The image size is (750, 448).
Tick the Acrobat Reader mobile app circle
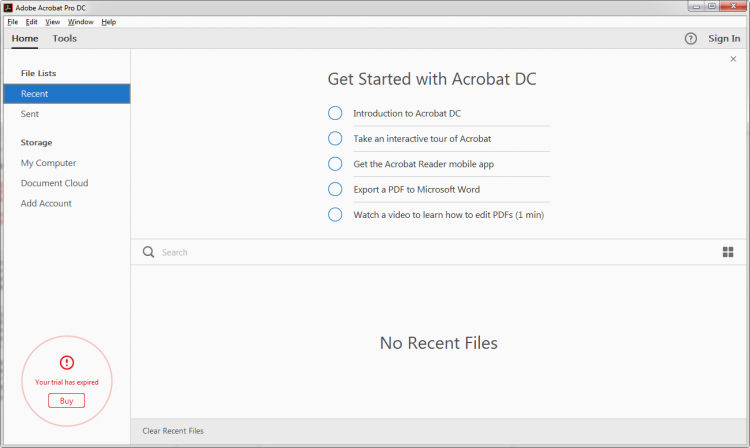[335, 163]
